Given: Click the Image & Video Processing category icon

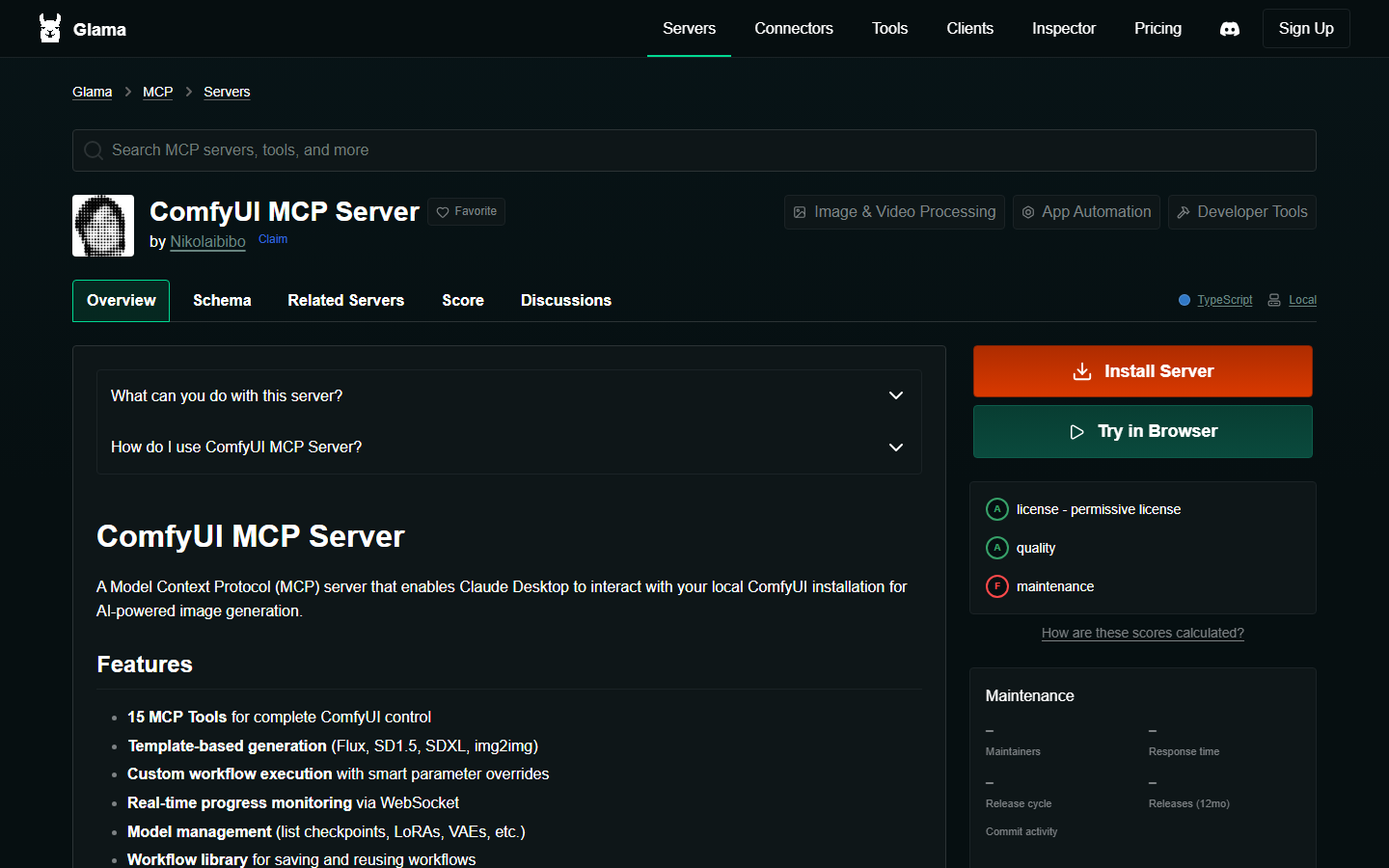Looking at the screenshot, I should pos(800,212).
